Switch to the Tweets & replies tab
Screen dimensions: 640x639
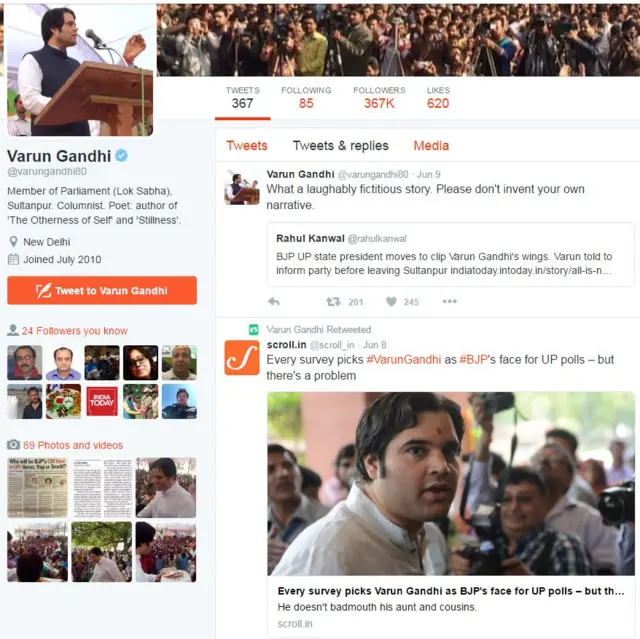(340, 146)
